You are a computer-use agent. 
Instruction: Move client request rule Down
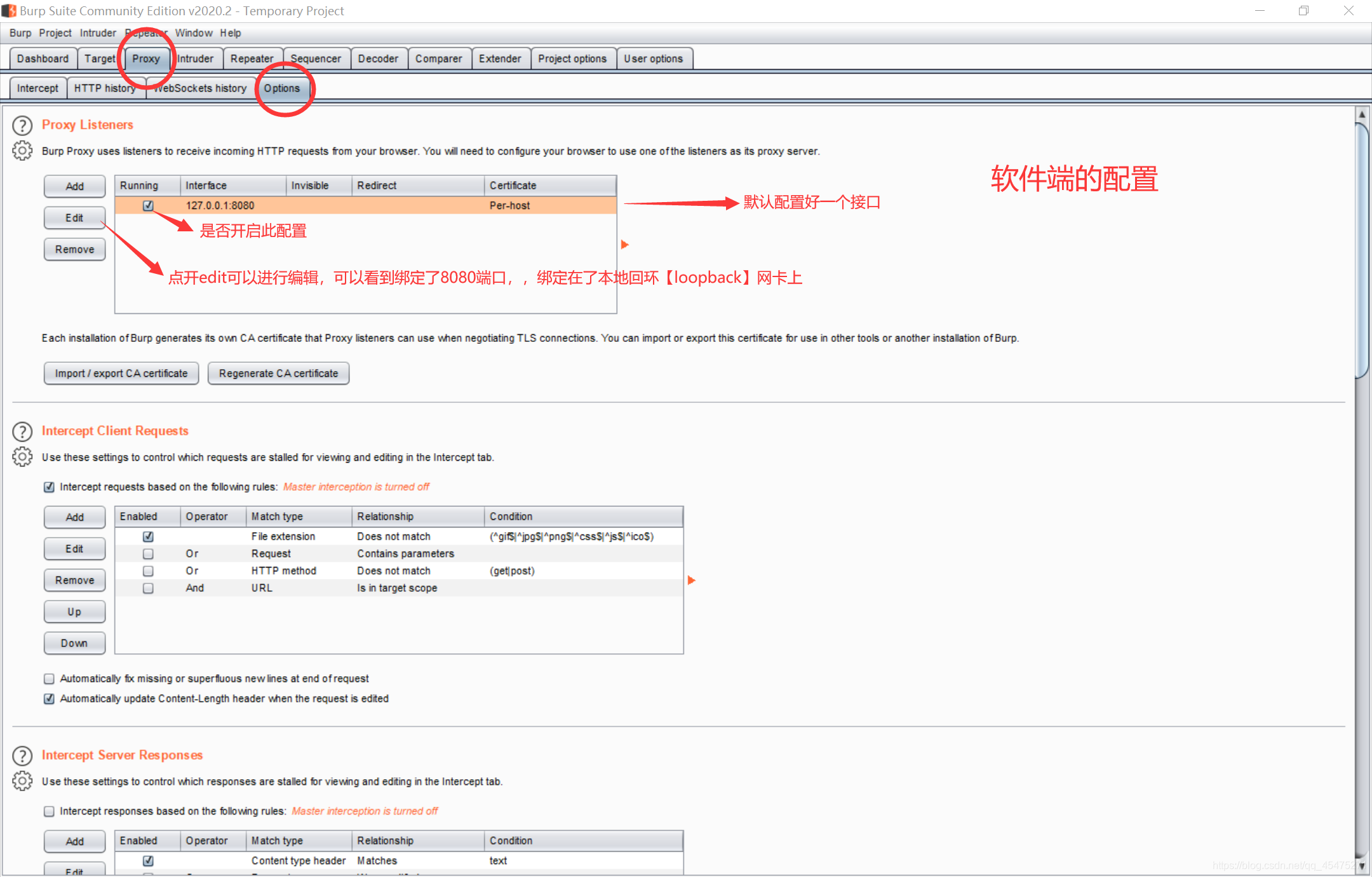click(x=74, y=643)
